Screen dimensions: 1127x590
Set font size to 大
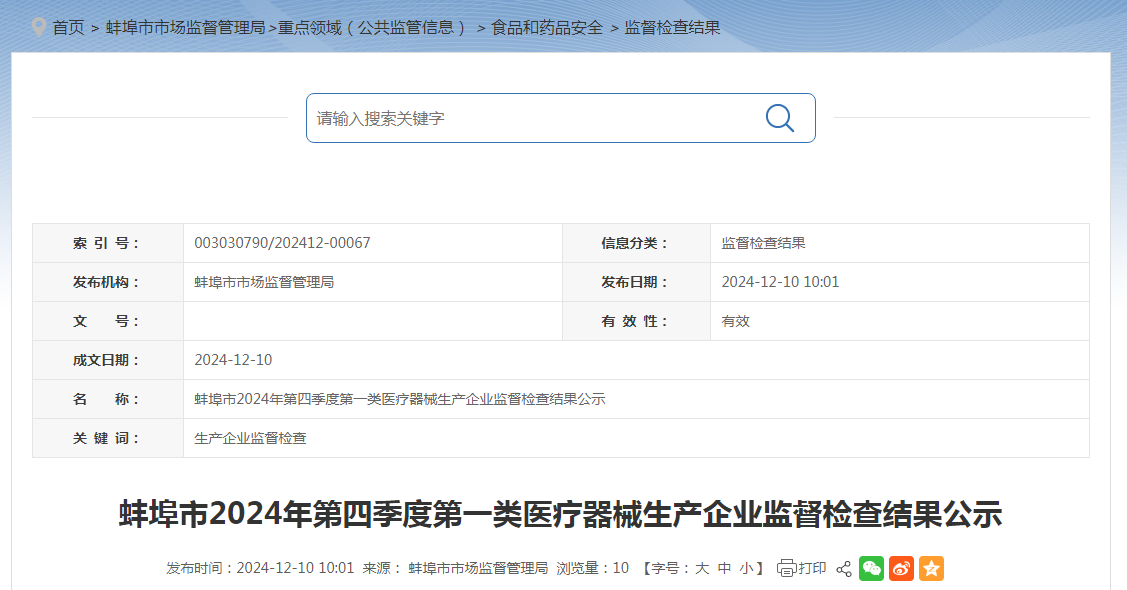tap(702, 568)
